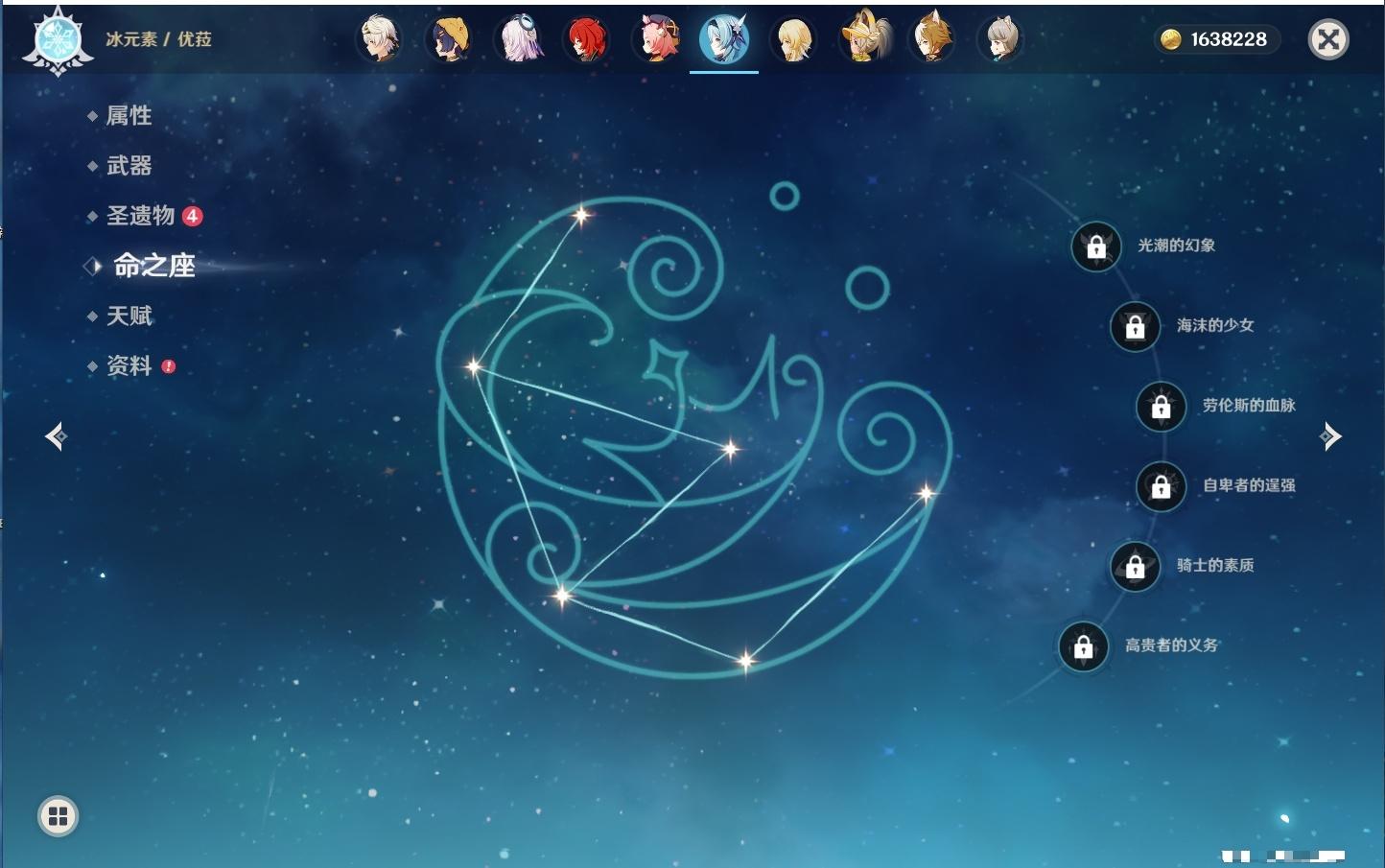Open the four-square grid menu button
The image size is (1385, 868).
click(x=58, y=816)
